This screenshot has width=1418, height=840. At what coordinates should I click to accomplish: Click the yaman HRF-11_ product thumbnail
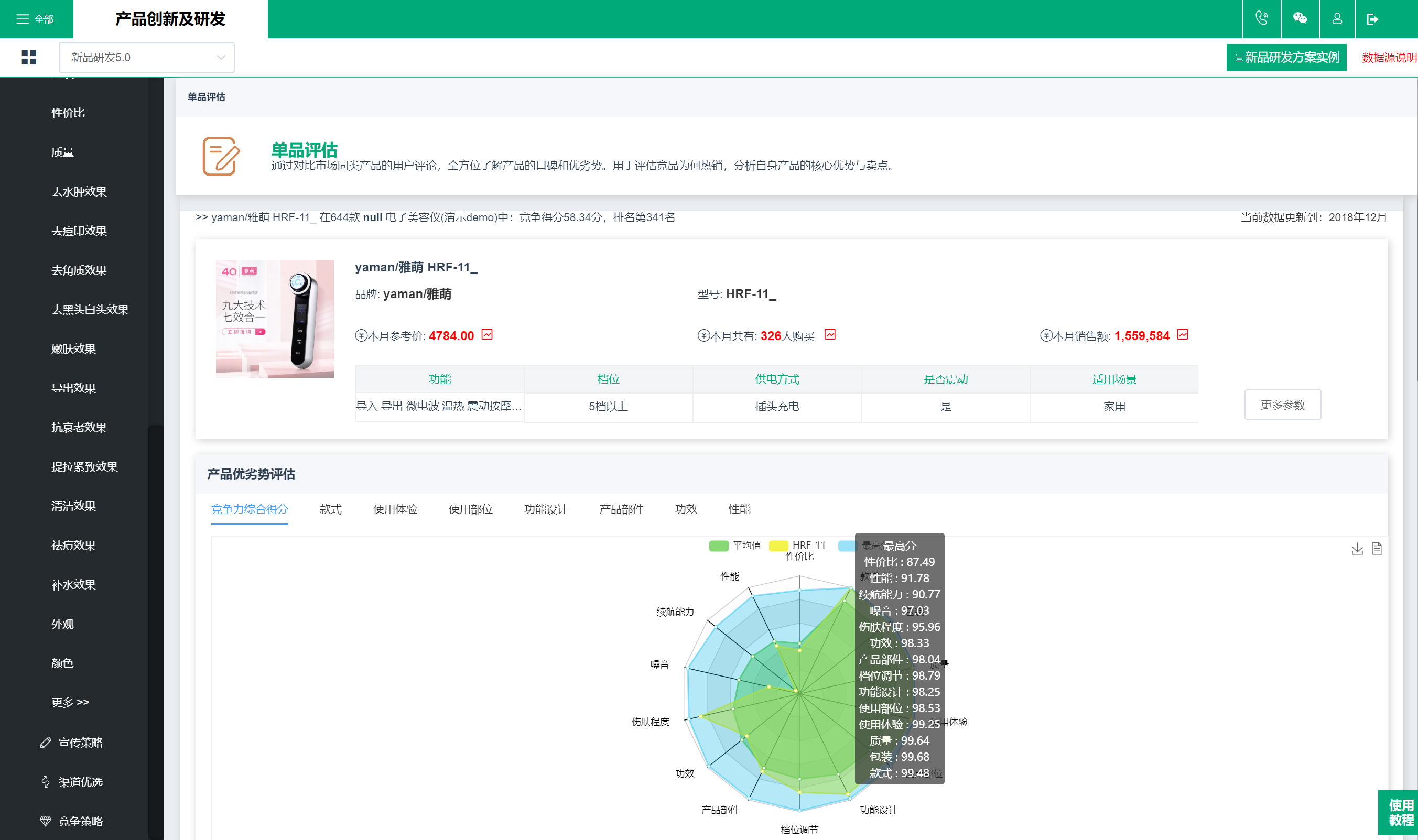coord(275,319)
